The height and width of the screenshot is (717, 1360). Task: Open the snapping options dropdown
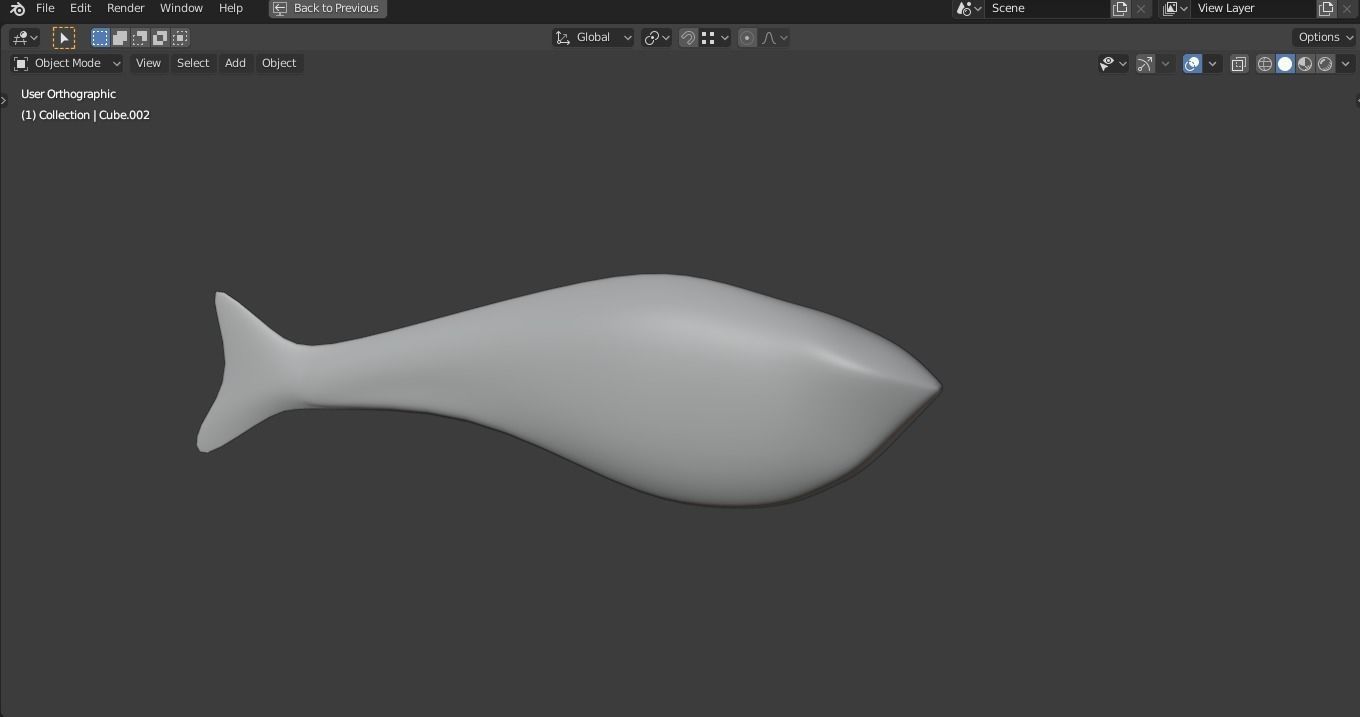coord(715,38)
